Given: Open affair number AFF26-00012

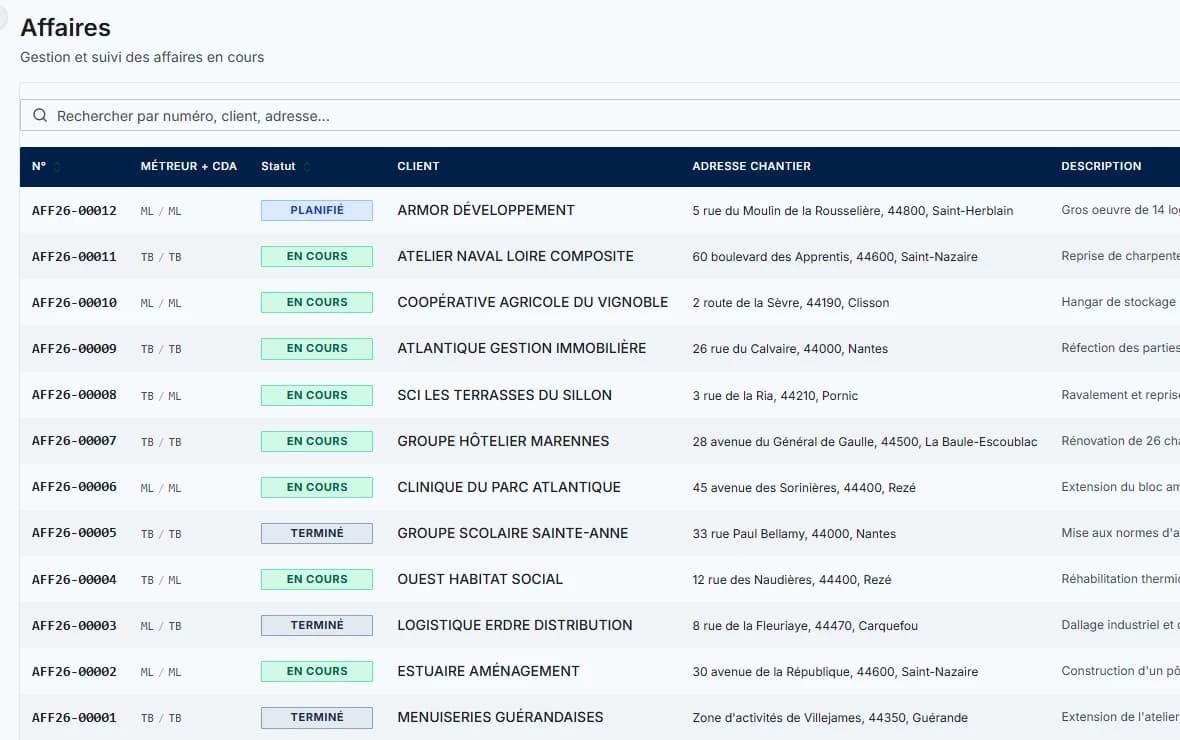Looking at the screenshot, I should click(75, 211).
